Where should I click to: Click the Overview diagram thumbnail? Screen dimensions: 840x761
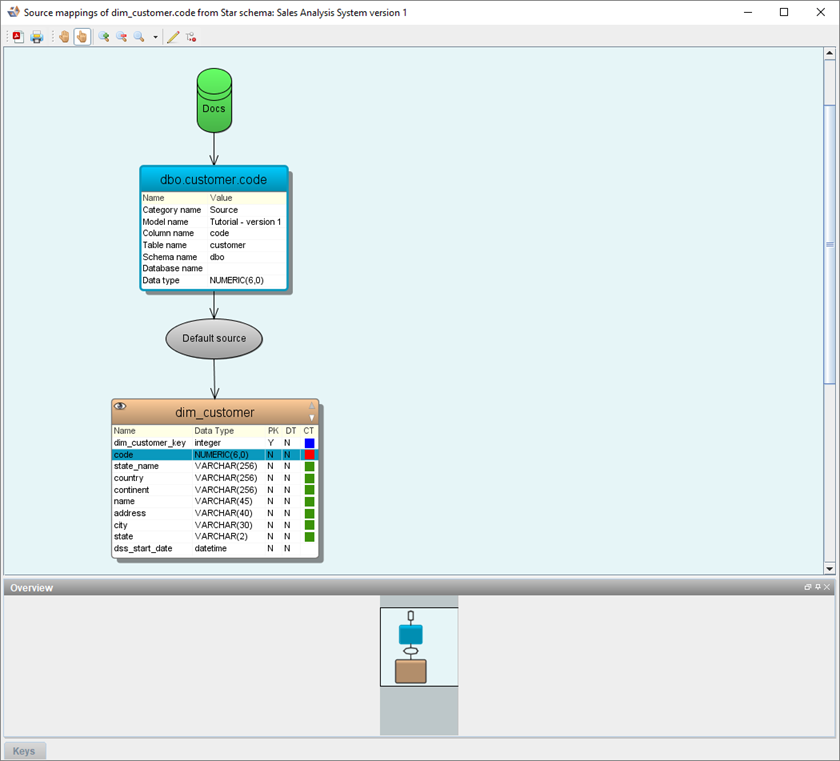point(419,647)
